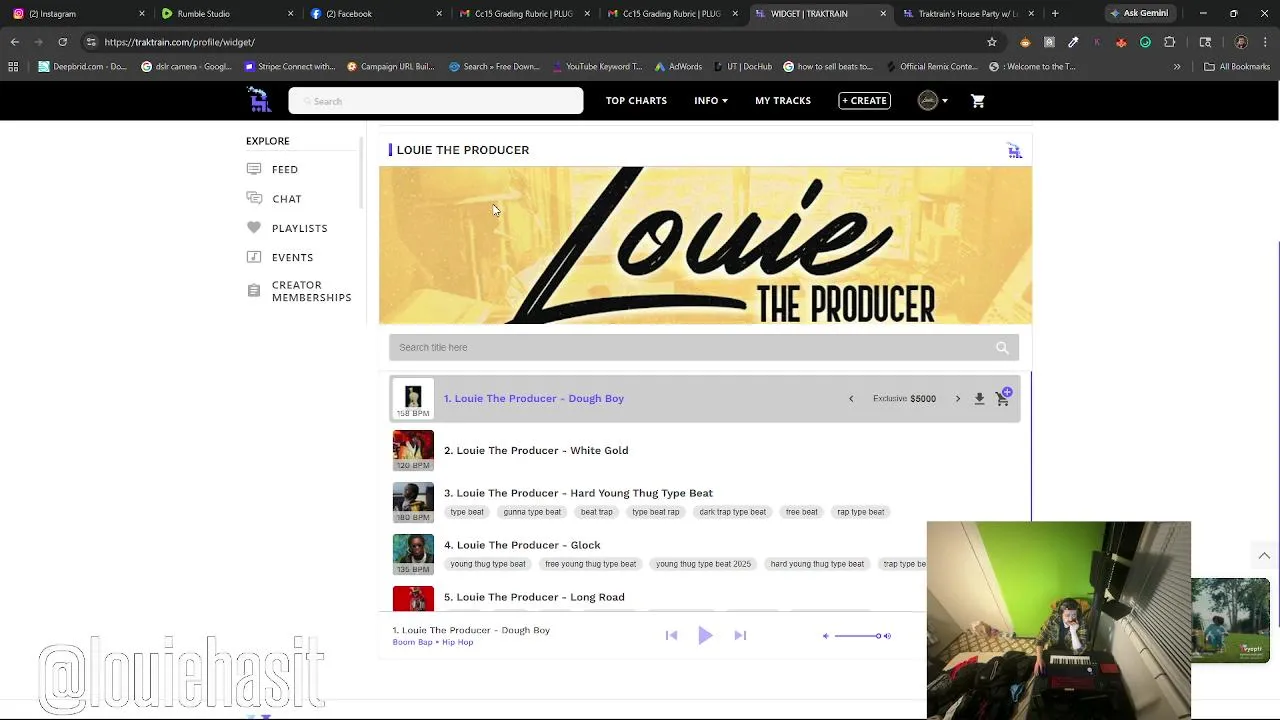Open EVENTS in the Explore sidebar
Viewport: 1280px width, 720px height.
[292, 257]
